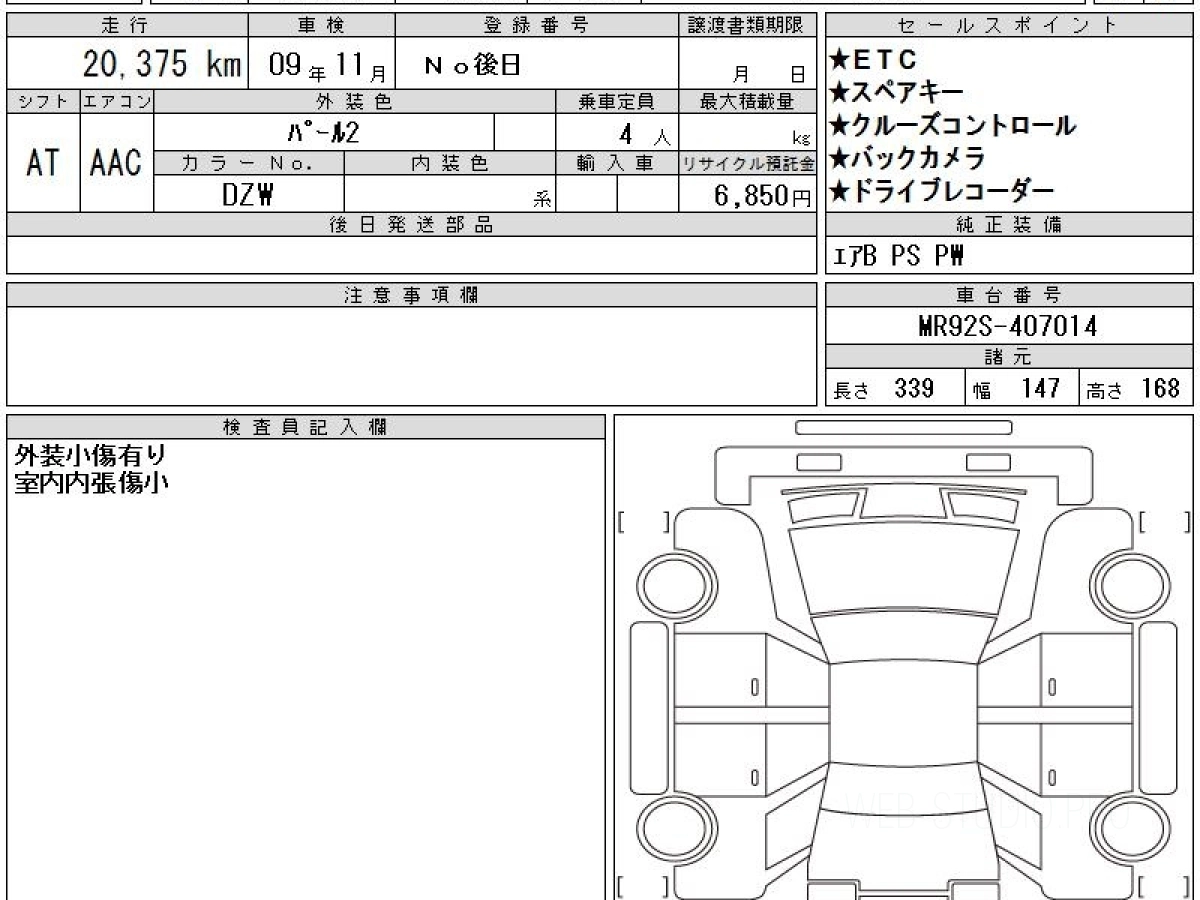Click the DZW color number field
Screen dimensions: 1200x900
pos(248,195)
